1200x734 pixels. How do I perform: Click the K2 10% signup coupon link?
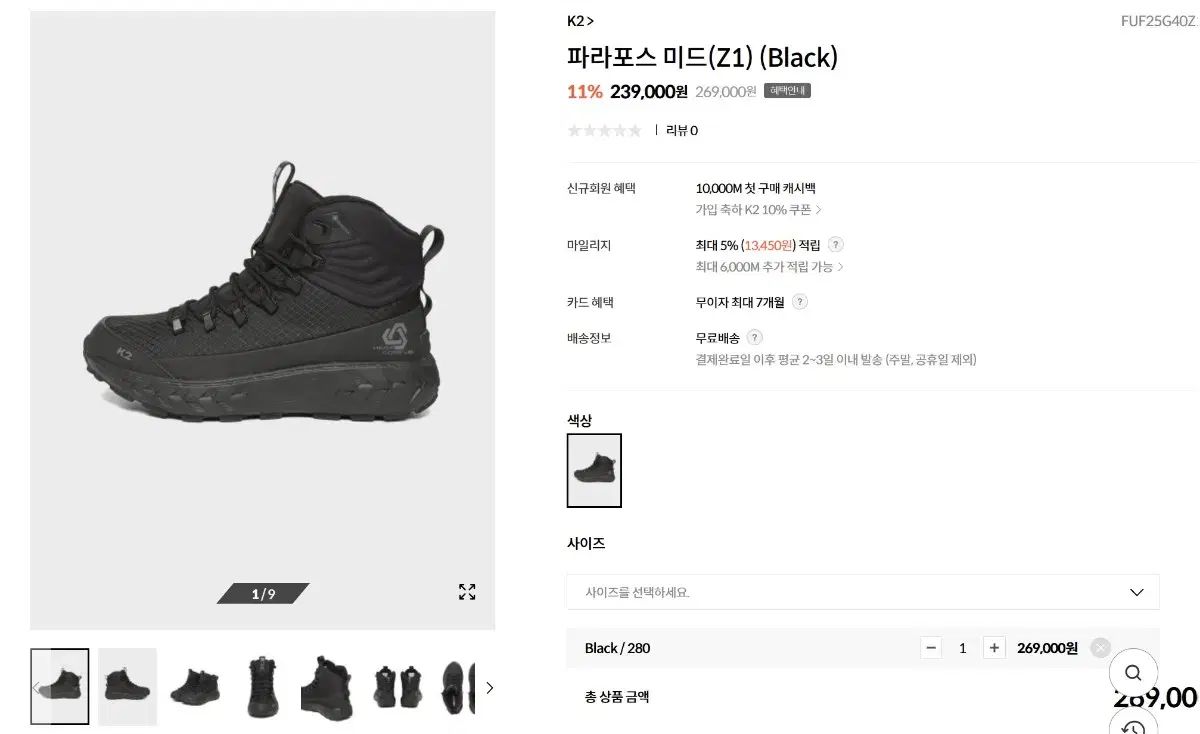point(758,210)
